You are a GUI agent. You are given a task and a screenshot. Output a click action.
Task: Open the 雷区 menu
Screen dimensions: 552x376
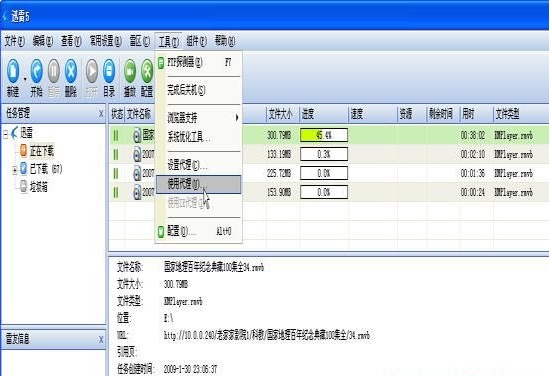[140, 41]
